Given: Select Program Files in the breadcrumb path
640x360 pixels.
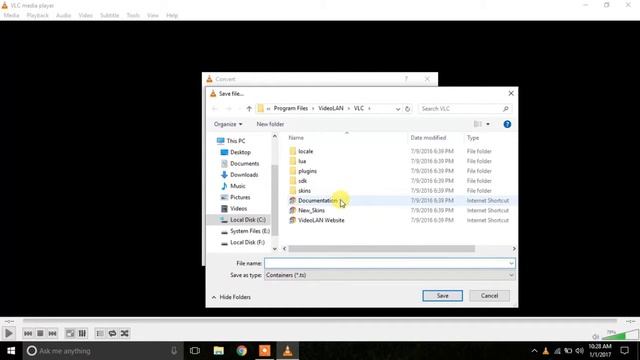Looking at the screenshot, I should pos(291,108).
